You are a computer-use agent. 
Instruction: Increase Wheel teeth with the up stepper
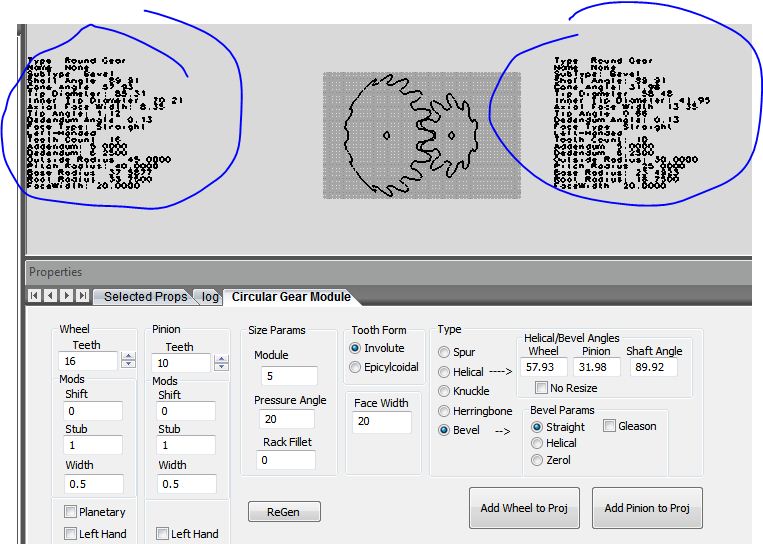[127, 357]
